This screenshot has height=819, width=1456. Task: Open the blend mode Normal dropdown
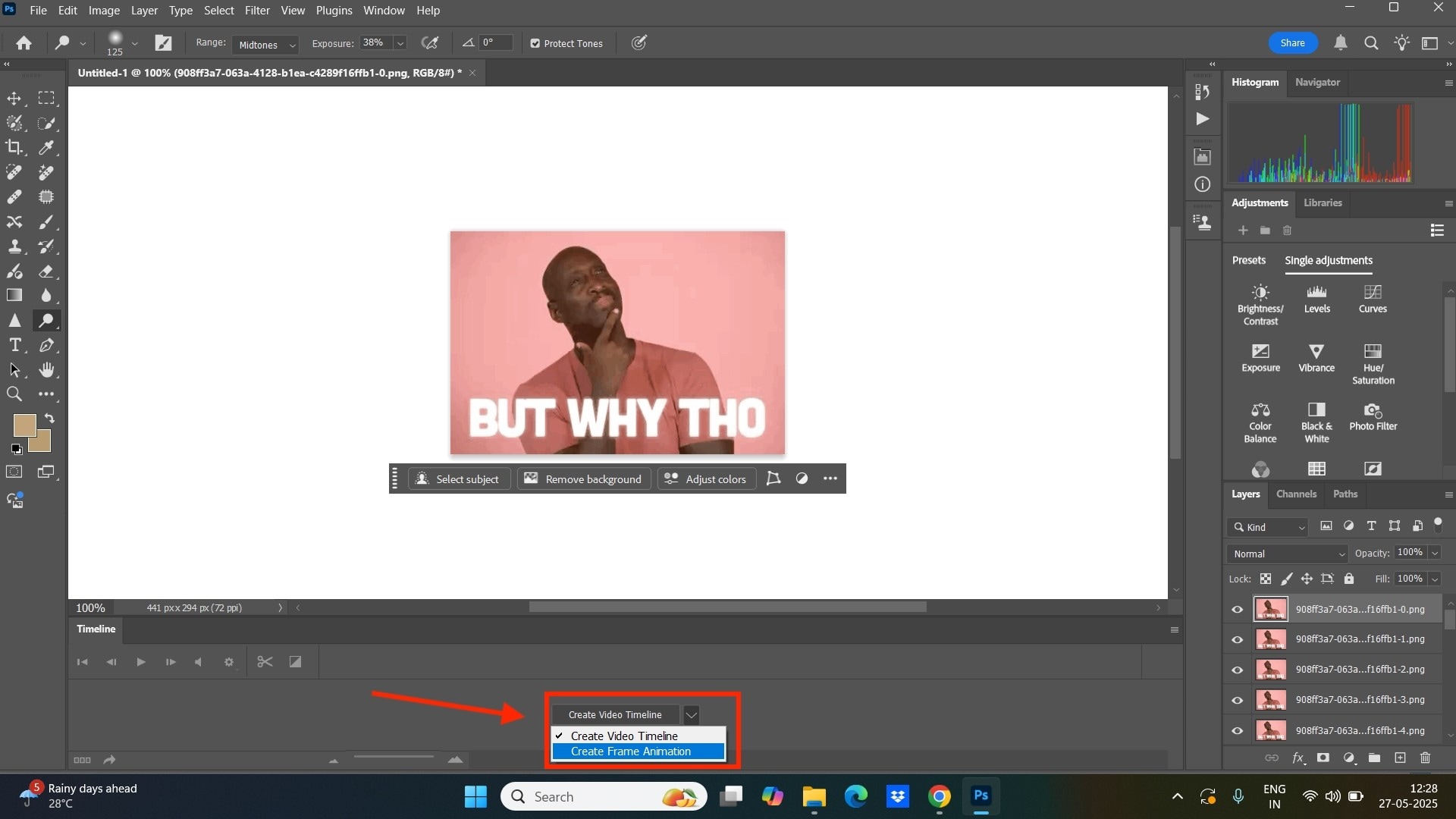pyautogui.click(x=1288, y=554)
